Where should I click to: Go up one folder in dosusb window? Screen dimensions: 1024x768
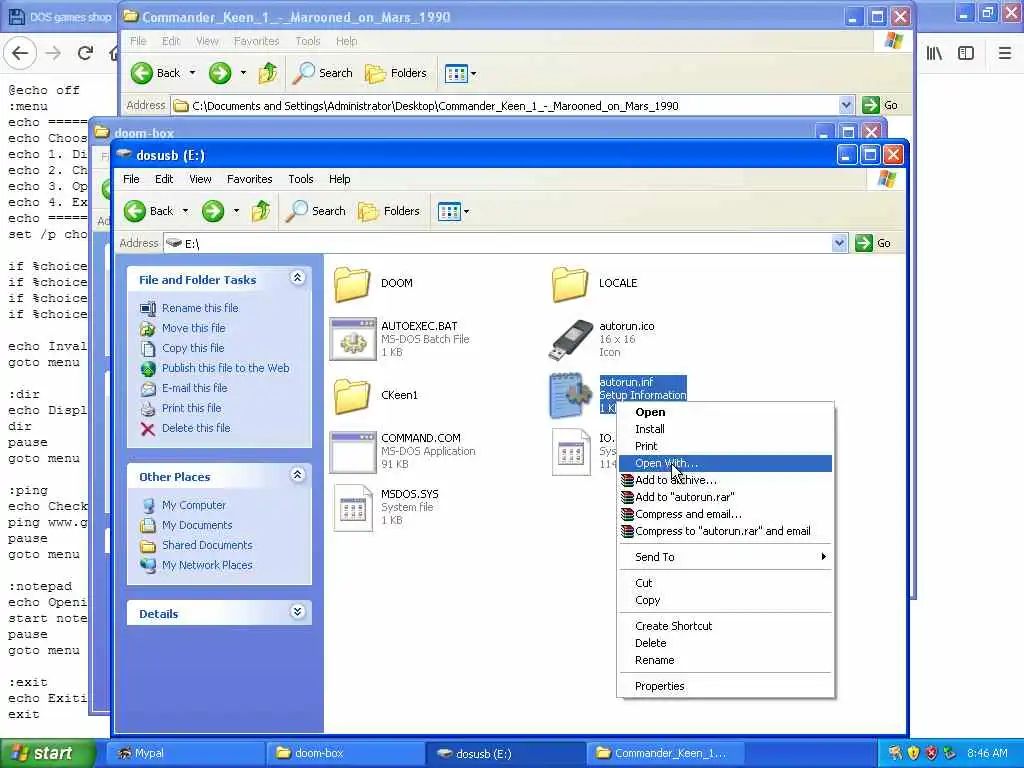[x=261, y=211]
